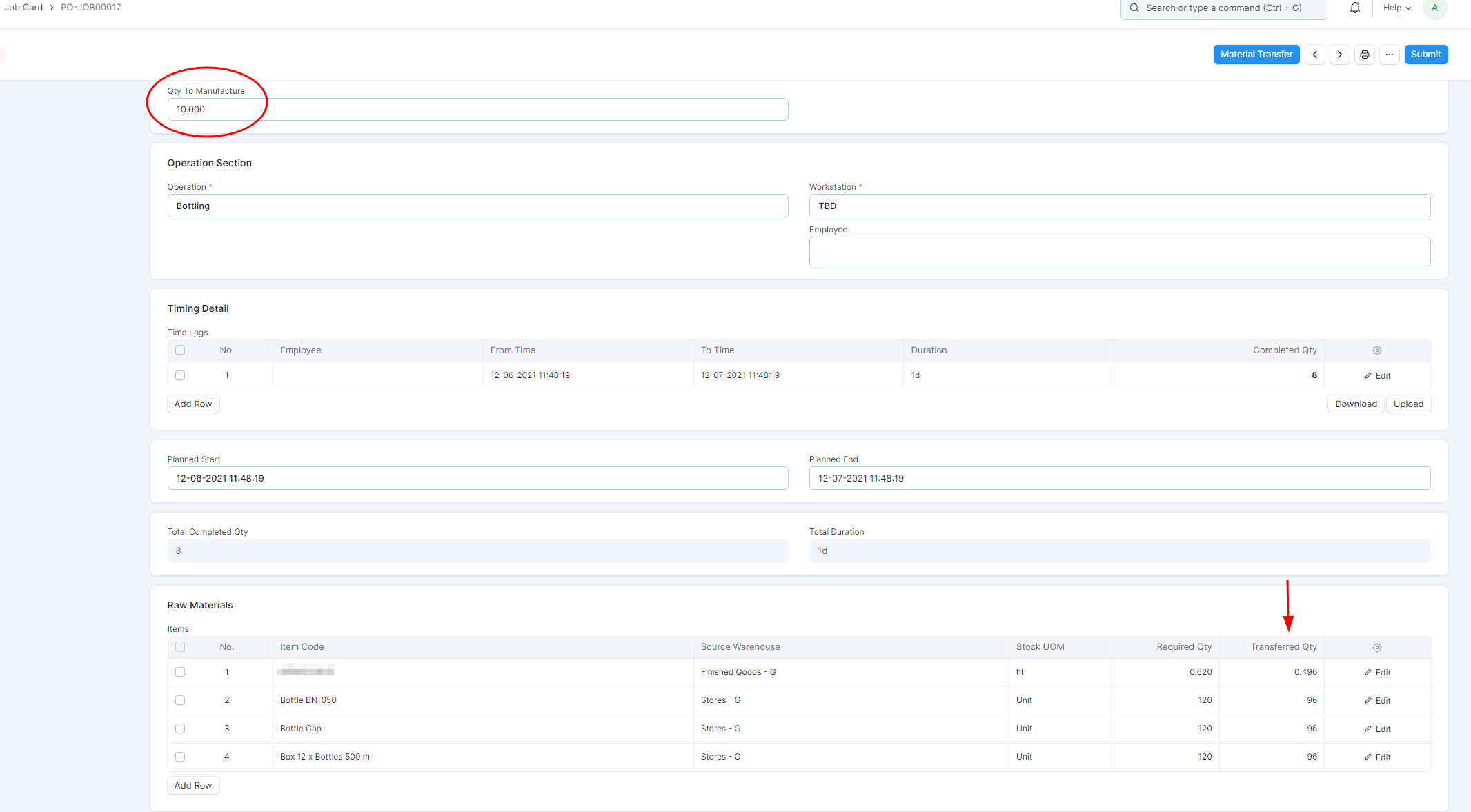Click the print icon button

pos(1364,55)
